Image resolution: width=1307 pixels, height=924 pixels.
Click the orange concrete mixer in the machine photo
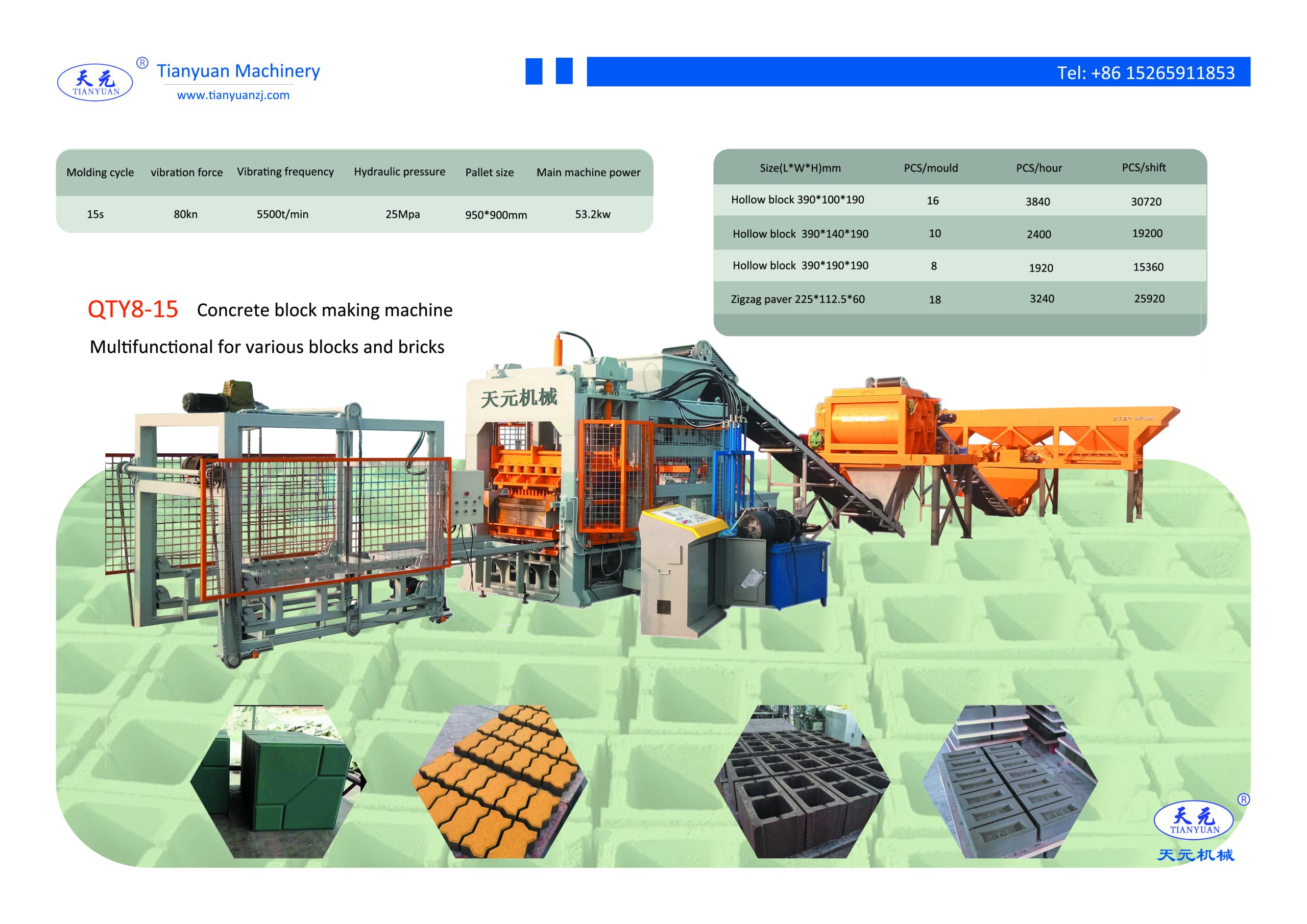click(x=877, y=420)
